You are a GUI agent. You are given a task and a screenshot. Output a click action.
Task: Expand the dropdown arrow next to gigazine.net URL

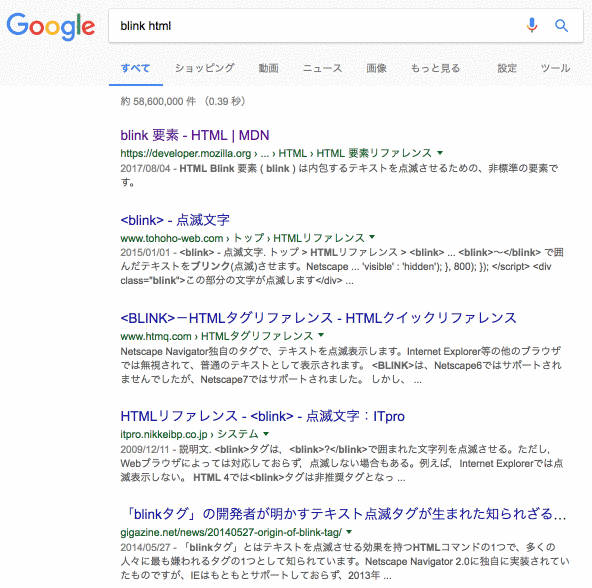coord(349,532)
